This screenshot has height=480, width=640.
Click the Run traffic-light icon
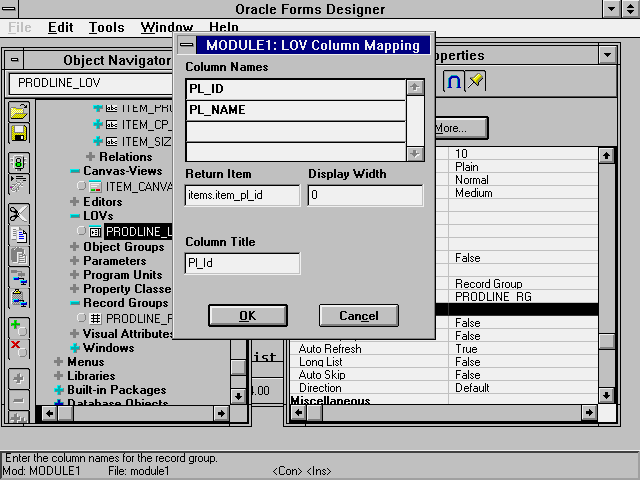(x=19, y=163)
